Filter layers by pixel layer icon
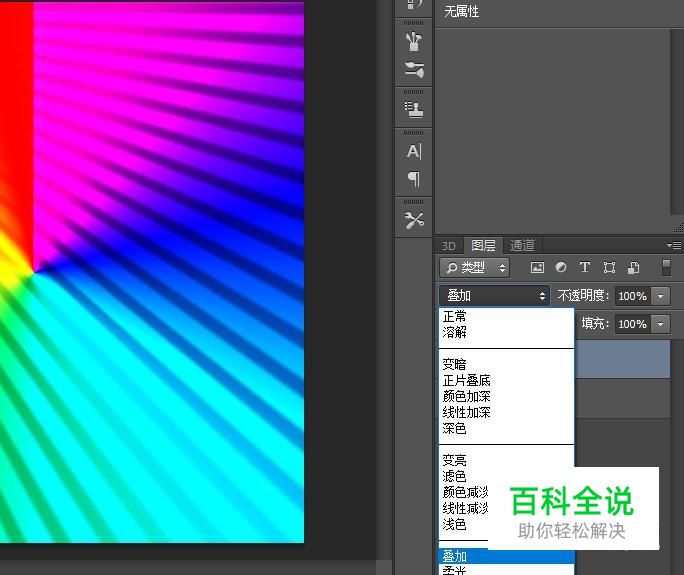684x575 pixels. (x=537, y=268)
